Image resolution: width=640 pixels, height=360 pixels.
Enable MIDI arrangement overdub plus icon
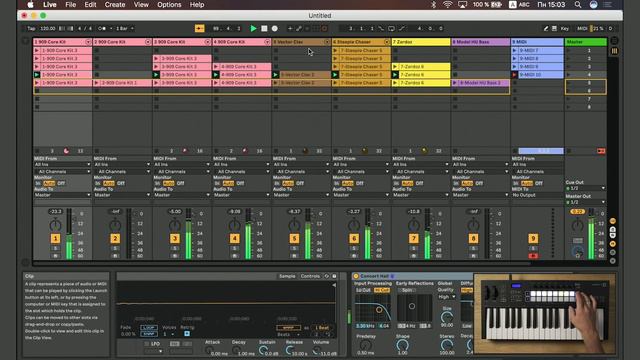pos(290,29)
